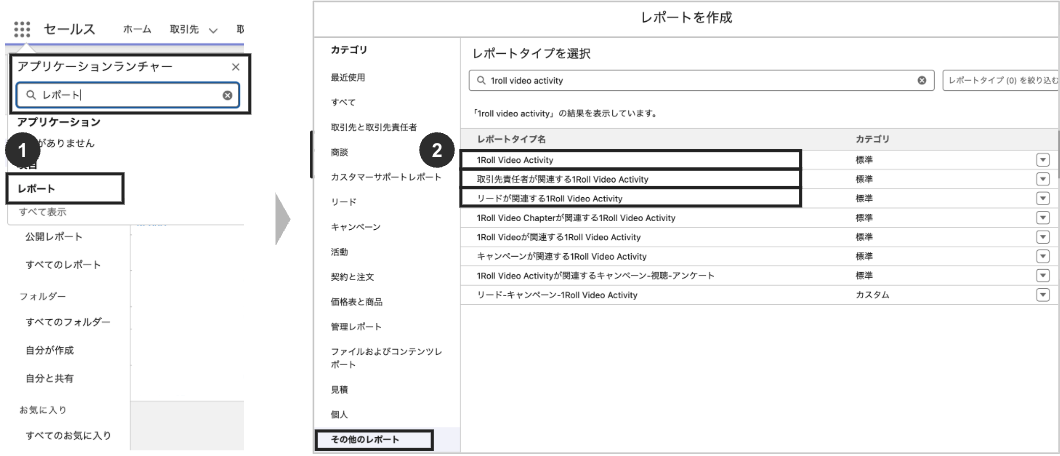Open dropdown arrow for 1Roll Videoが関連する row
1060x456 pixels.
pyautogui.click(x=1043, y=237)
